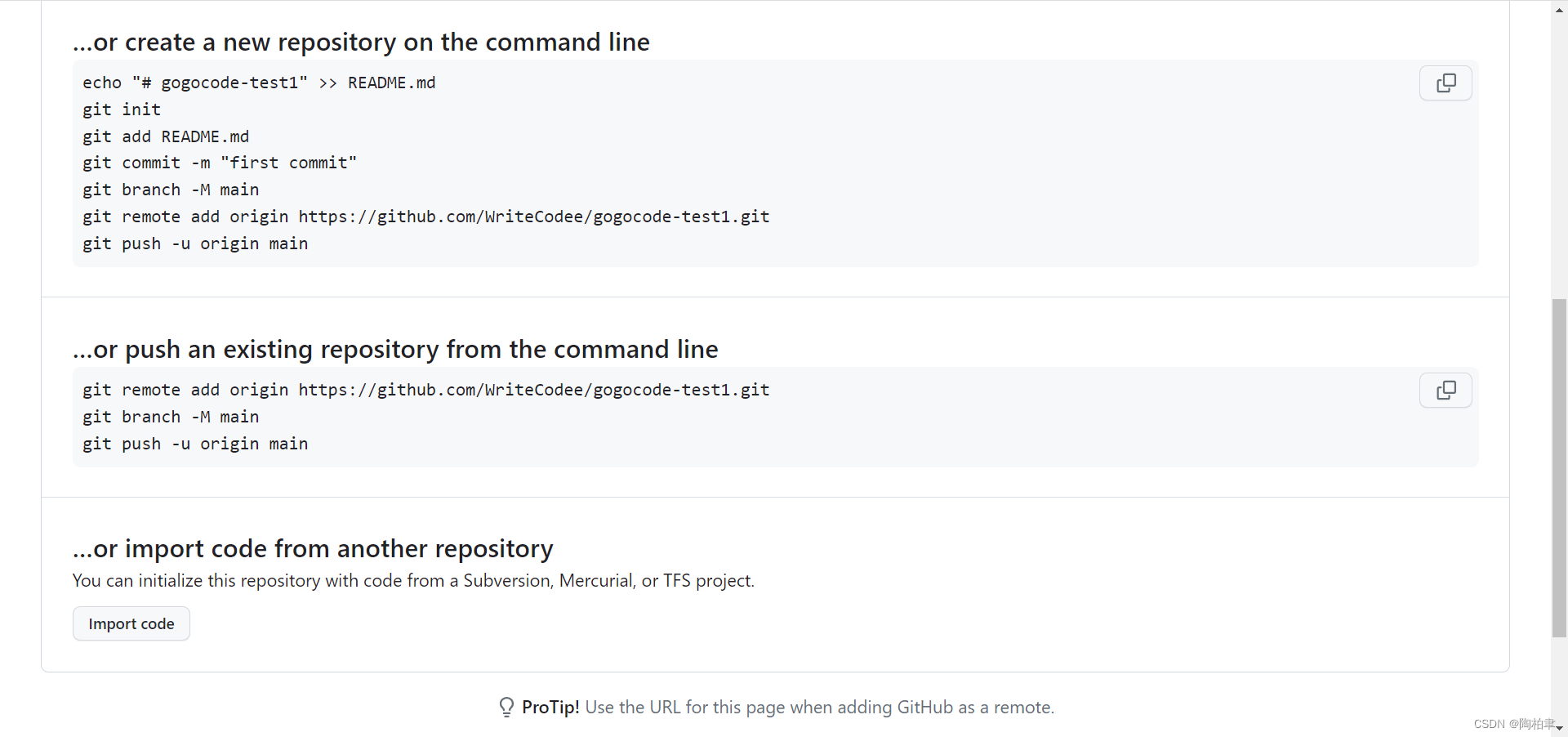Select the 'git init' command line
1568x737 pixels.
122,109
